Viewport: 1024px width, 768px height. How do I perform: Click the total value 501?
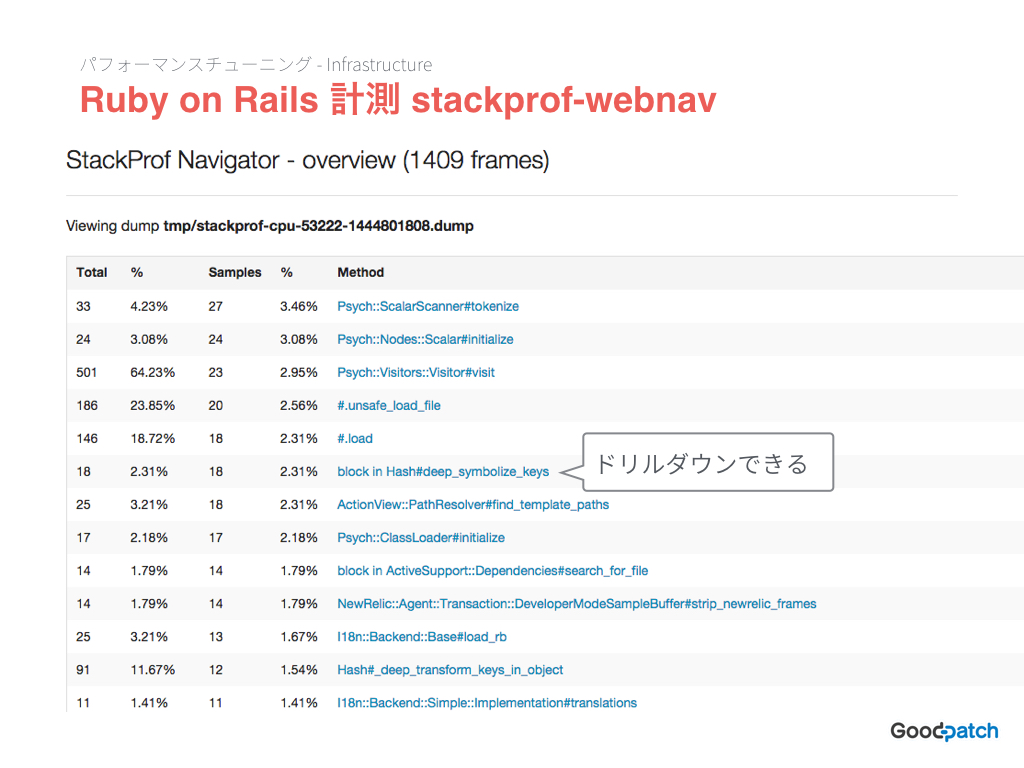coord(86,372)
